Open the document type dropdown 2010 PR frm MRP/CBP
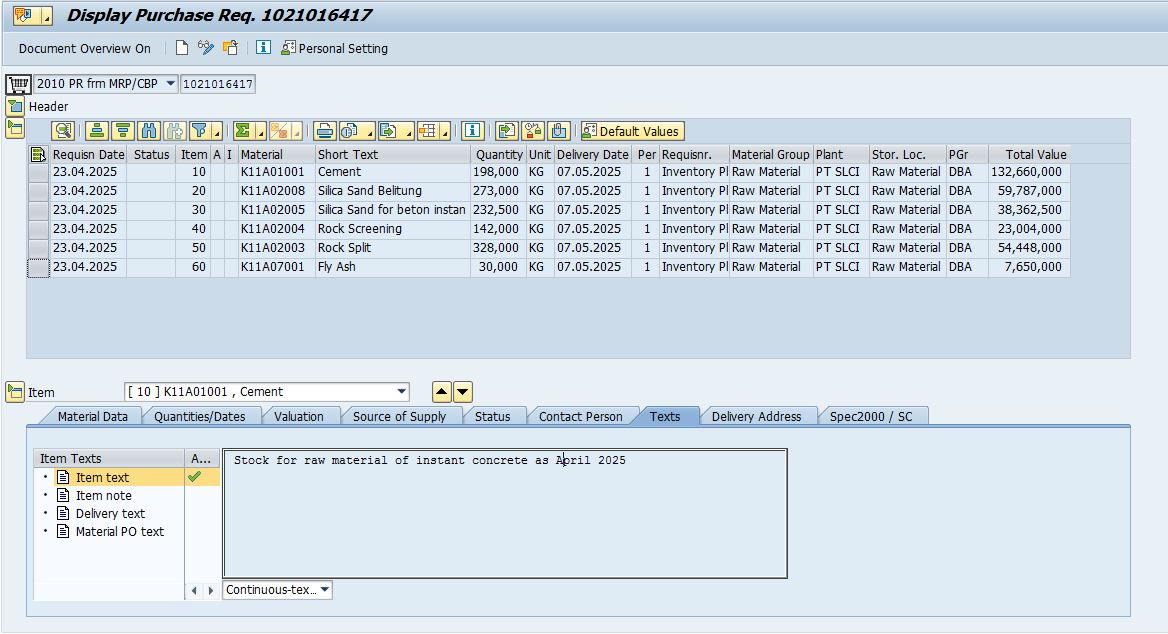 tap(171, 83)
